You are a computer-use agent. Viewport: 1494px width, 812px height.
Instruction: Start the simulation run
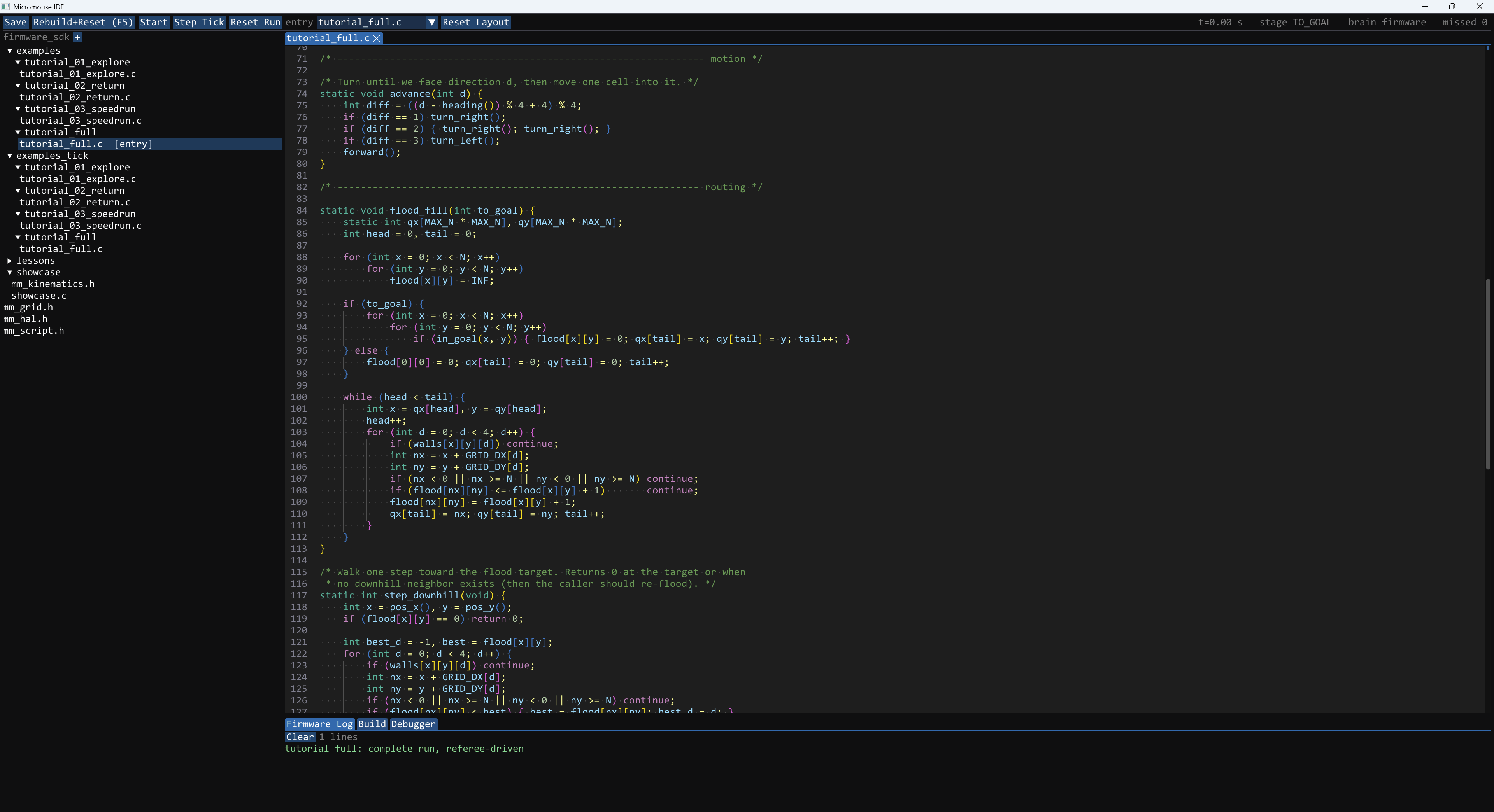pos(154,22)
